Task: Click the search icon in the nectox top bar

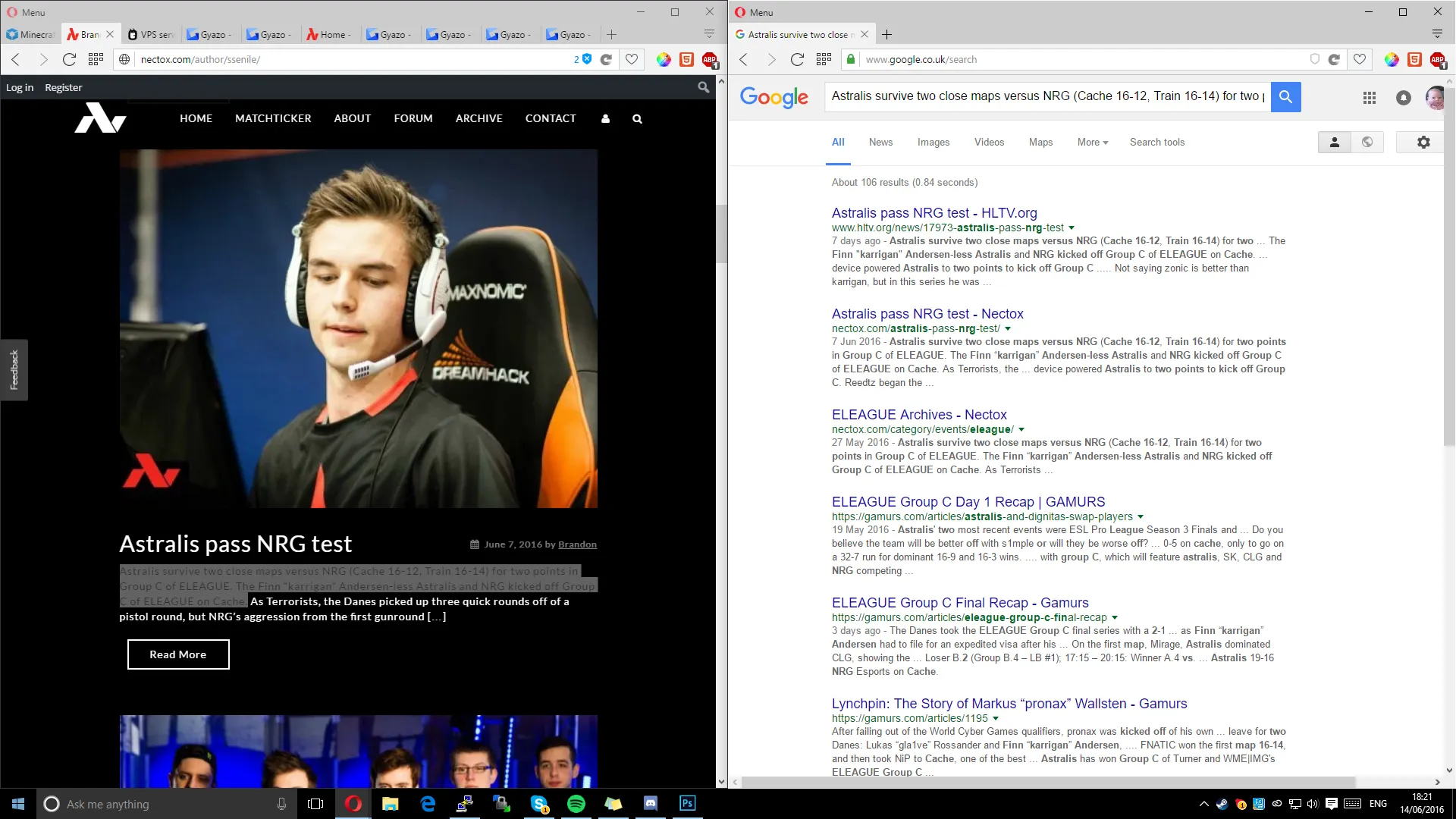Action: [704, 87]
